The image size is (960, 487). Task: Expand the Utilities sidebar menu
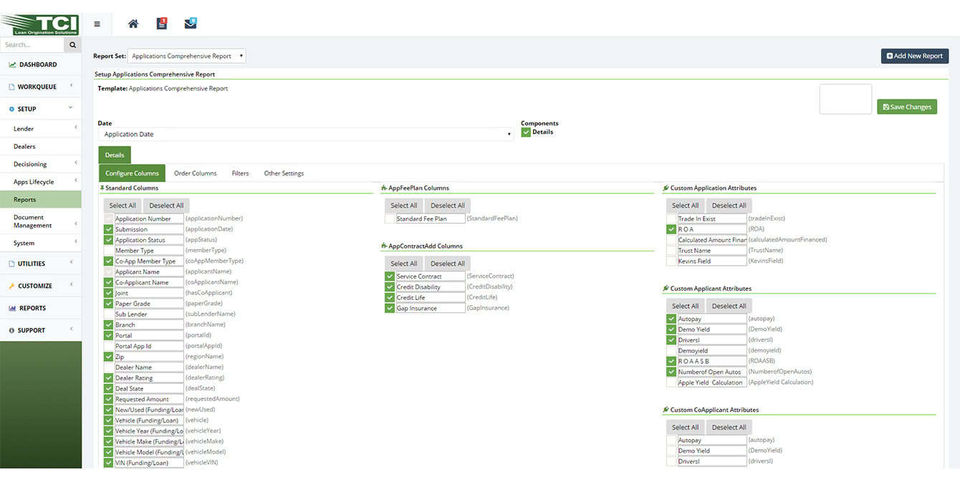(71, 263)
